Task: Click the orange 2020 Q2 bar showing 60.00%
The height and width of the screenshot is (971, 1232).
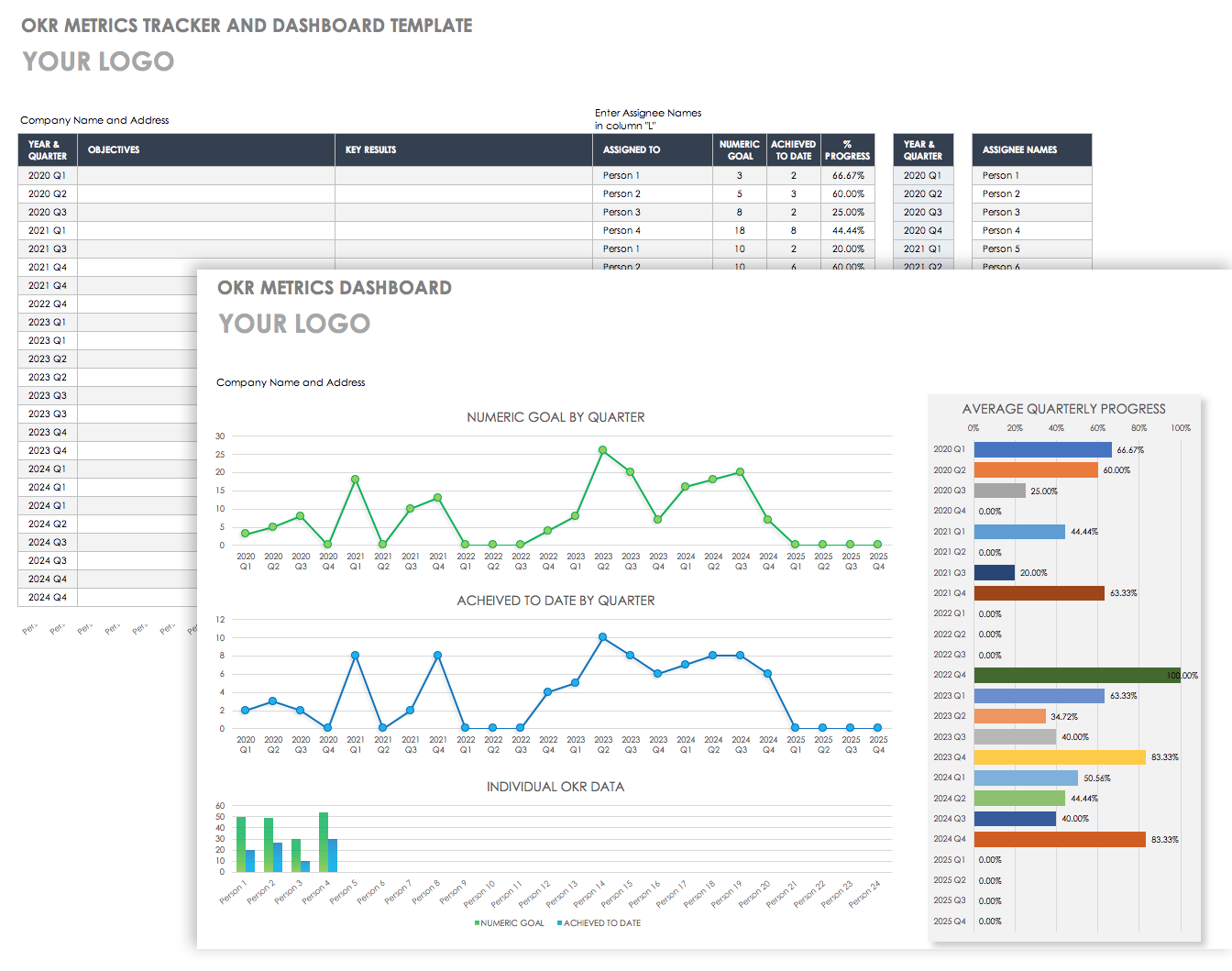Action: tap(1036, 470)
